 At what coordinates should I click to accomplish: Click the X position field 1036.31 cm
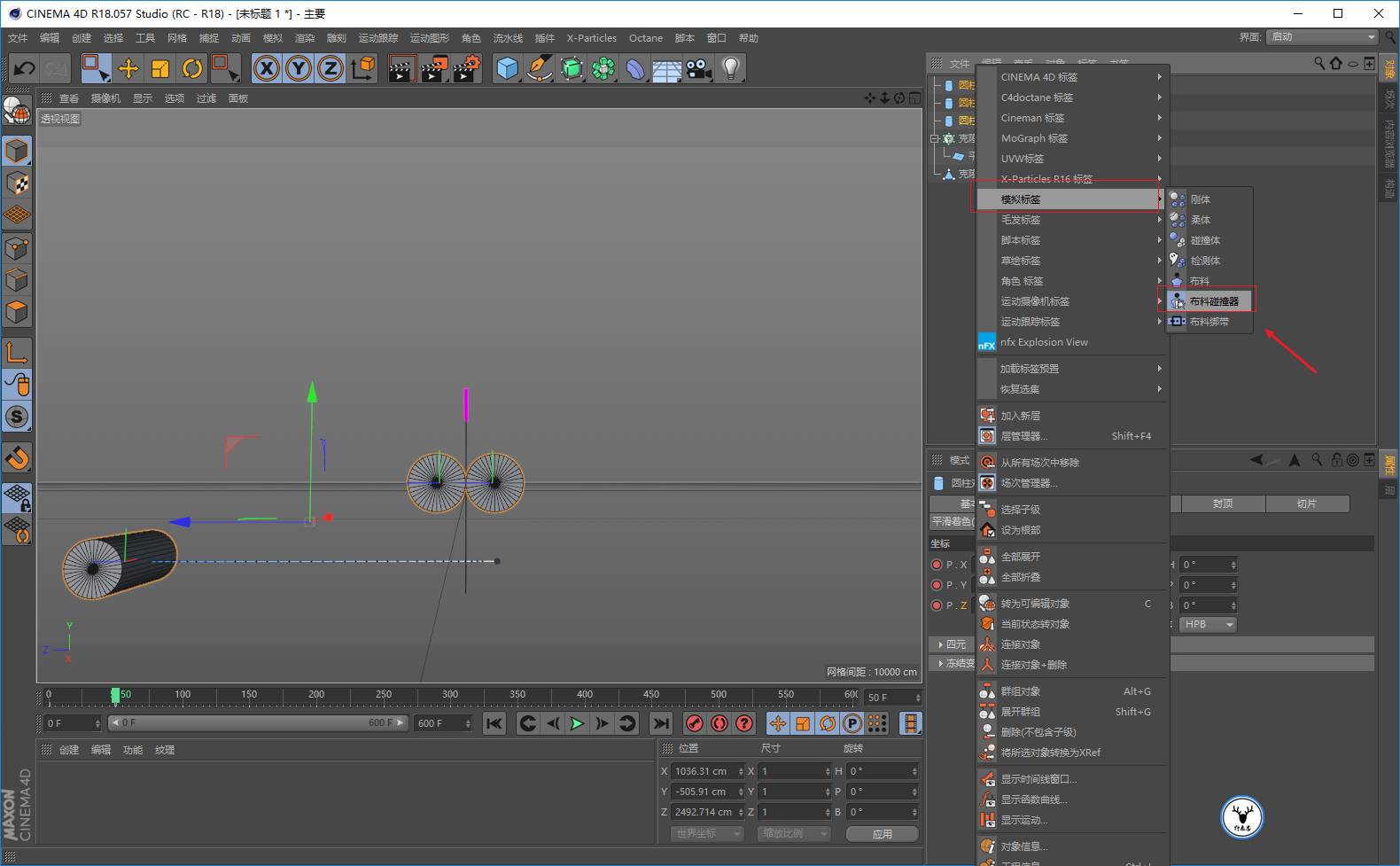click(x=708, y=771)
